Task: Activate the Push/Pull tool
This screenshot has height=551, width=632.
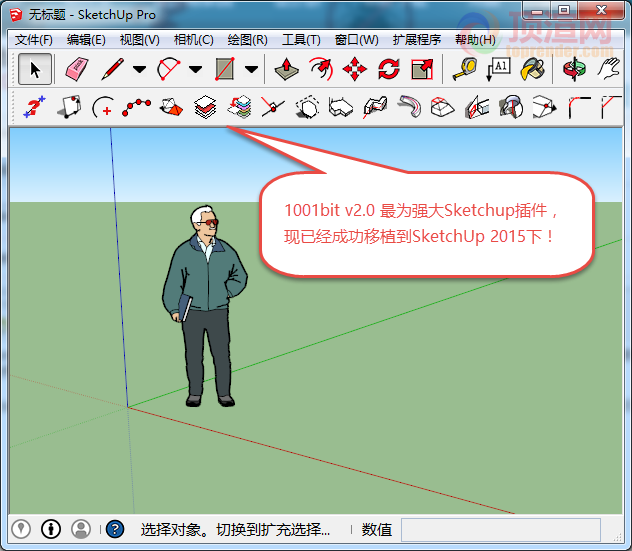Action: [x=286, y=69]
